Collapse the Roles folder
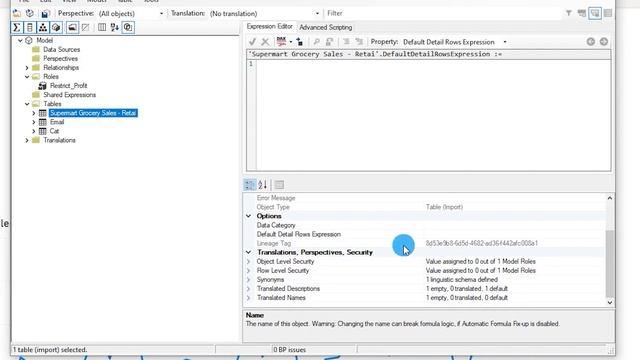Image resolution: width=640 pixels, height=360 pixels. (27, 77)
